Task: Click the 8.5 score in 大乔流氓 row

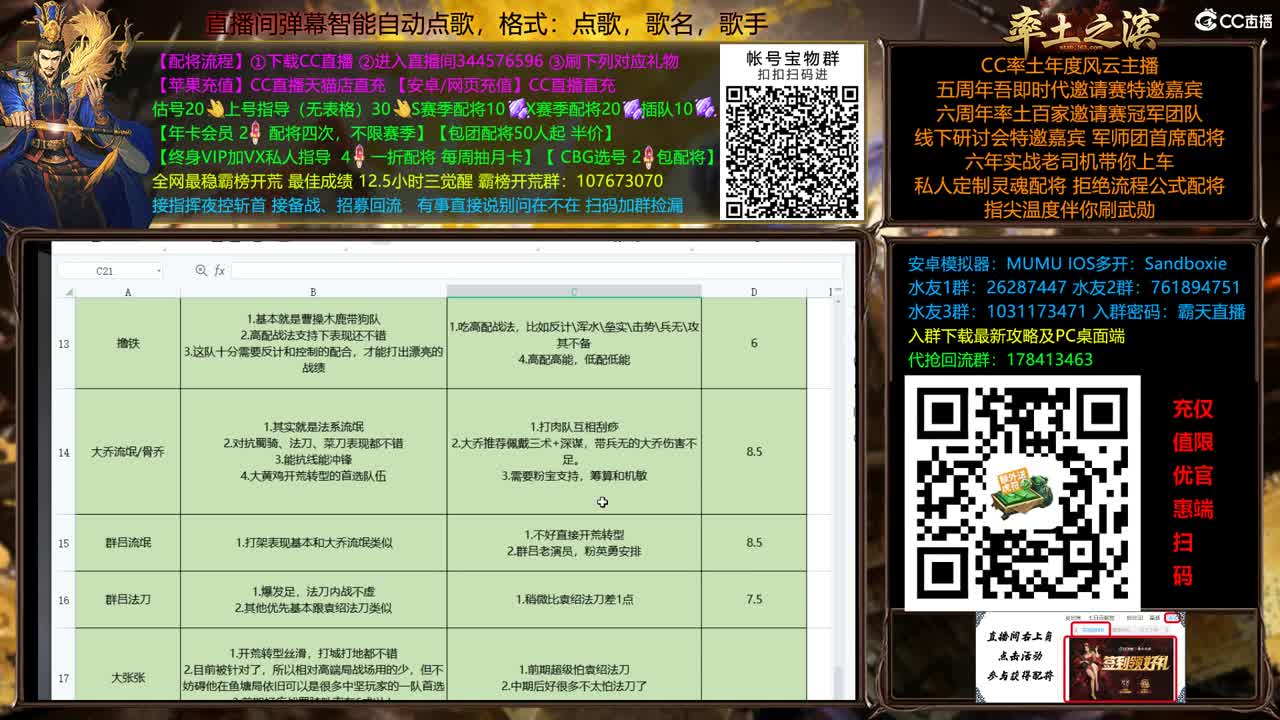Action: (x=754, y=452)
